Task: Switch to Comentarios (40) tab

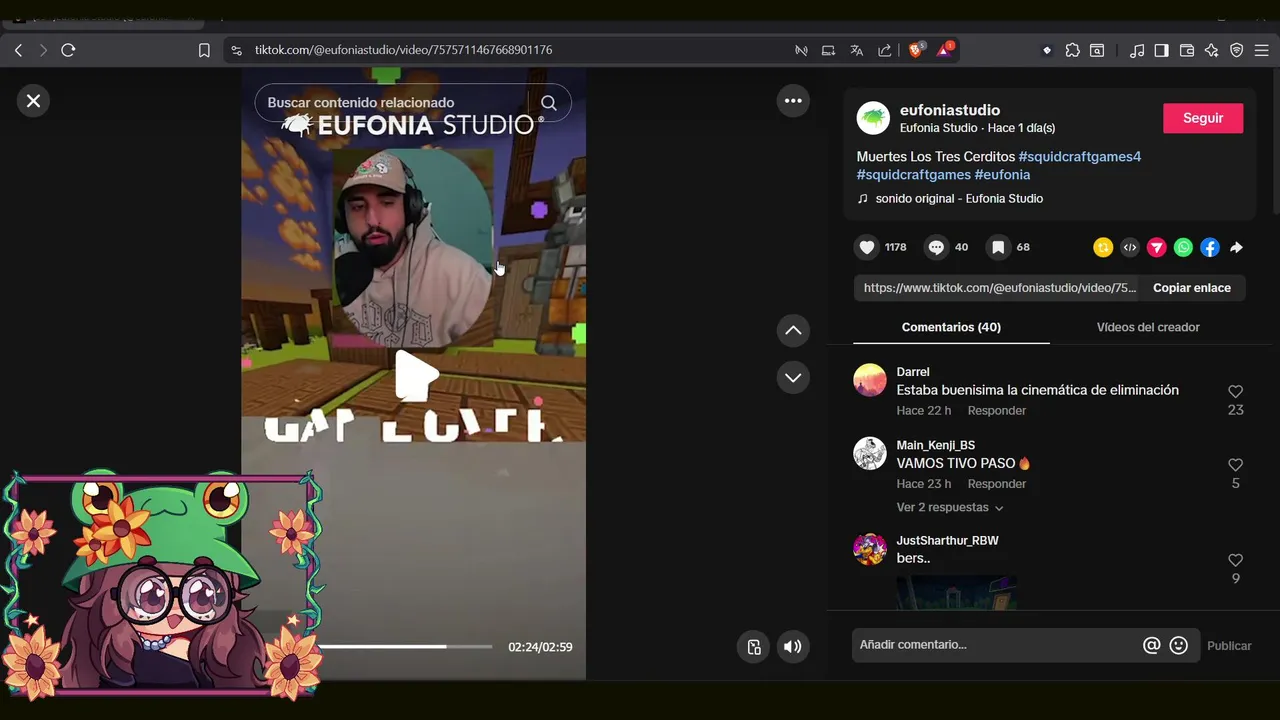Action: (x=951, y=327)
